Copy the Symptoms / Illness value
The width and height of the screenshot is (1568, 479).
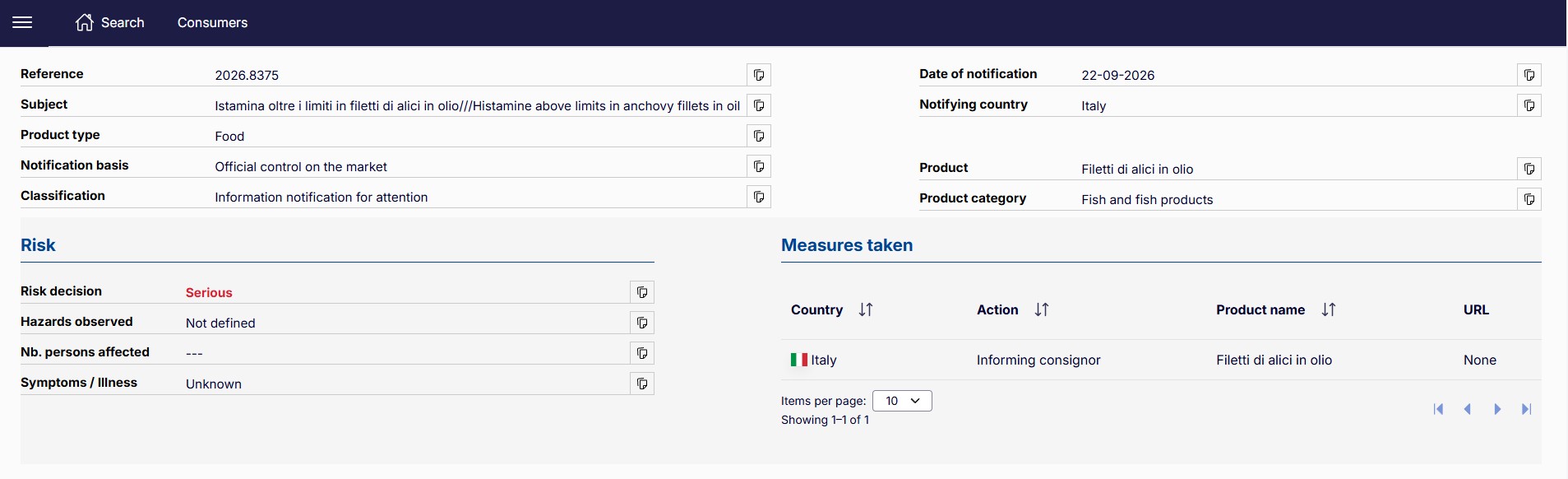pyautogui.click(x=642, y=384)
